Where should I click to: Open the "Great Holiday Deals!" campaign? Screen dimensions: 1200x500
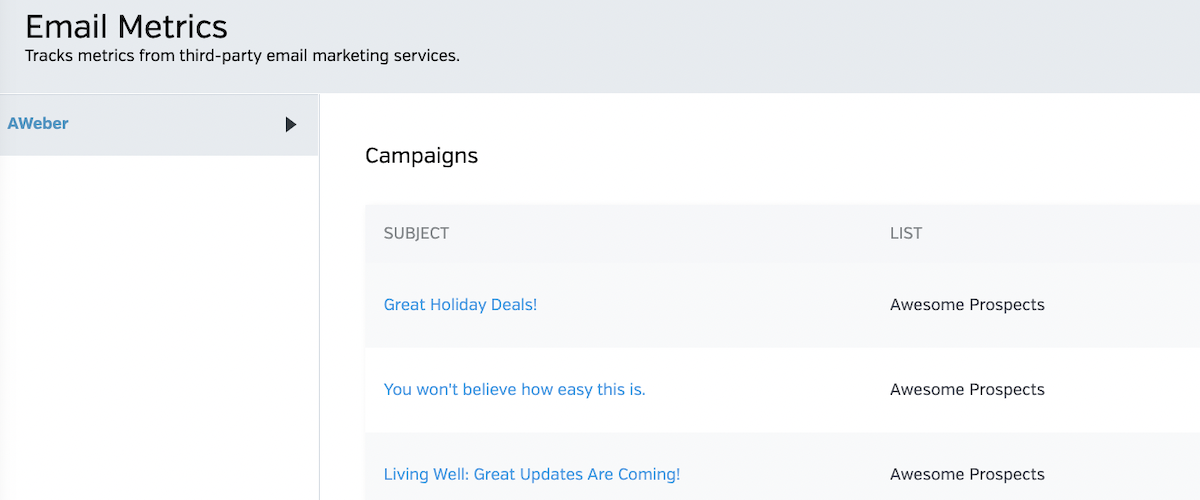460,305
